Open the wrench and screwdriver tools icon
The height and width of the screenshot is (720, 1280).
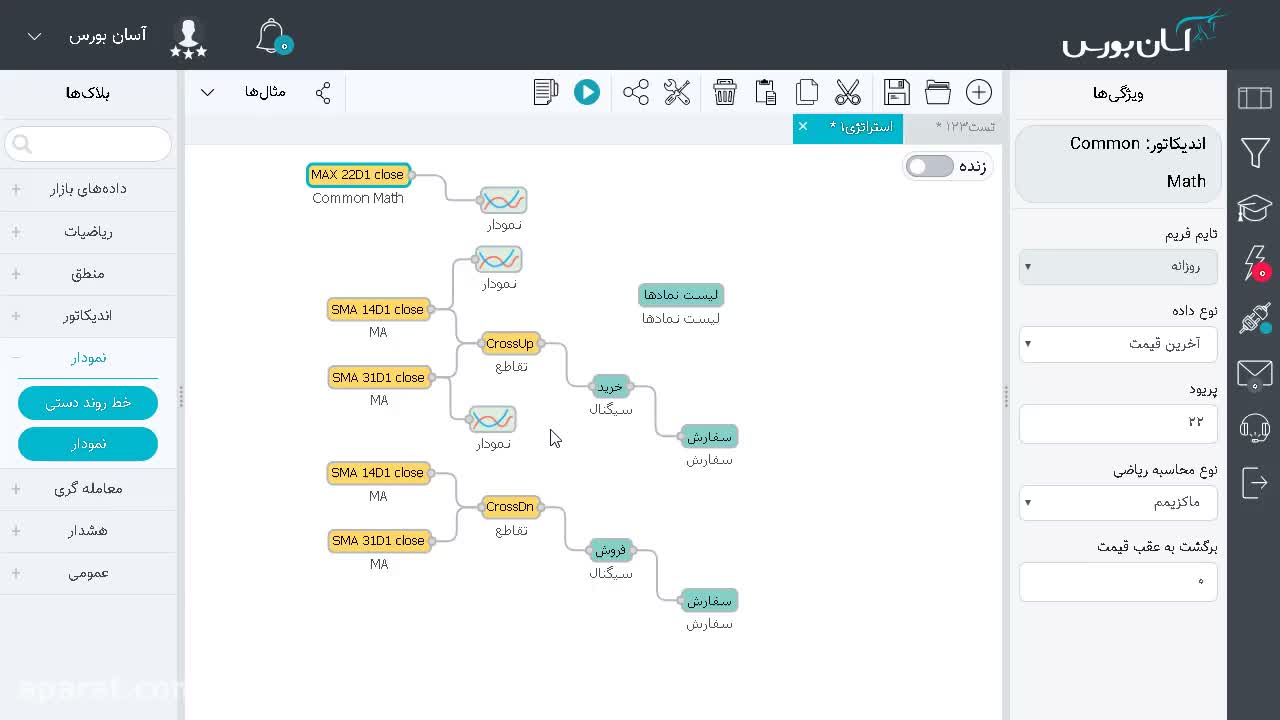pyautogui.click(x=677, y=93)
